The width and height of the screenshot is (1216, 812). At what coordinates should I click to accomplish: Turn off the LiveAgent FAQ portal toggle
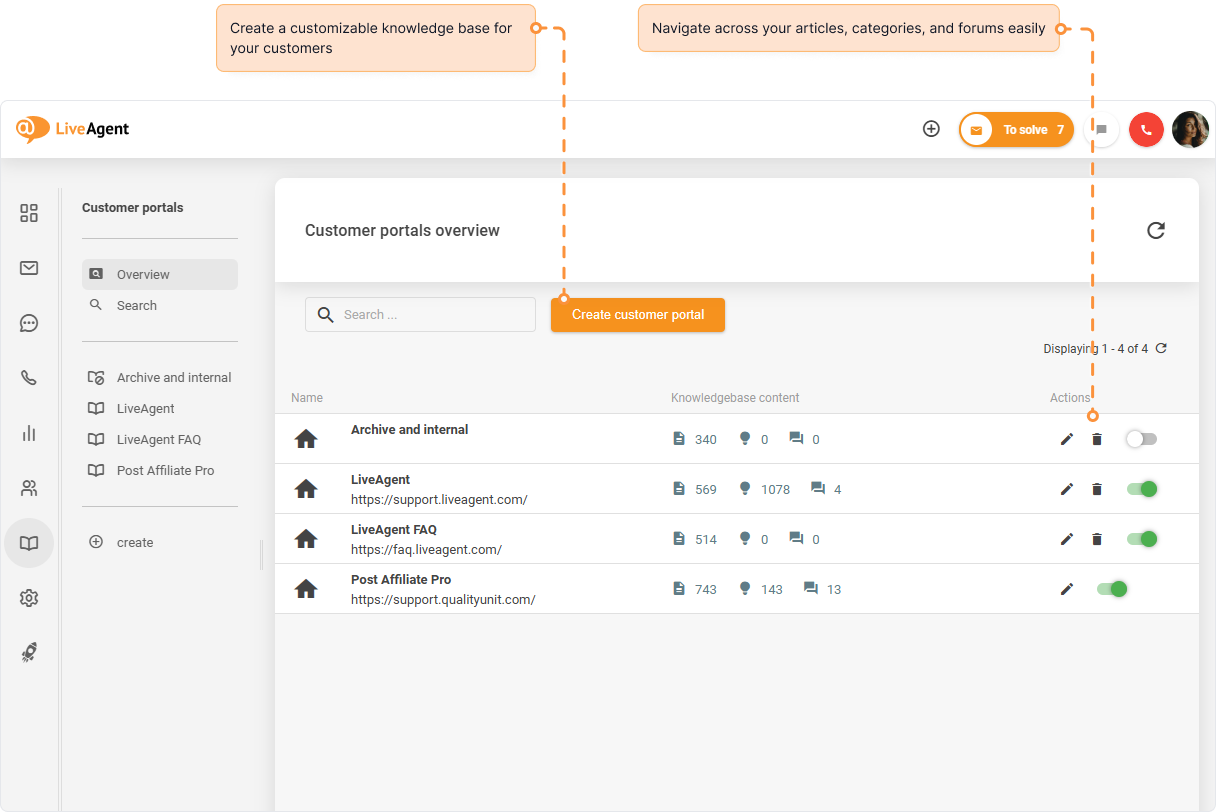(x=1141, y=539)
